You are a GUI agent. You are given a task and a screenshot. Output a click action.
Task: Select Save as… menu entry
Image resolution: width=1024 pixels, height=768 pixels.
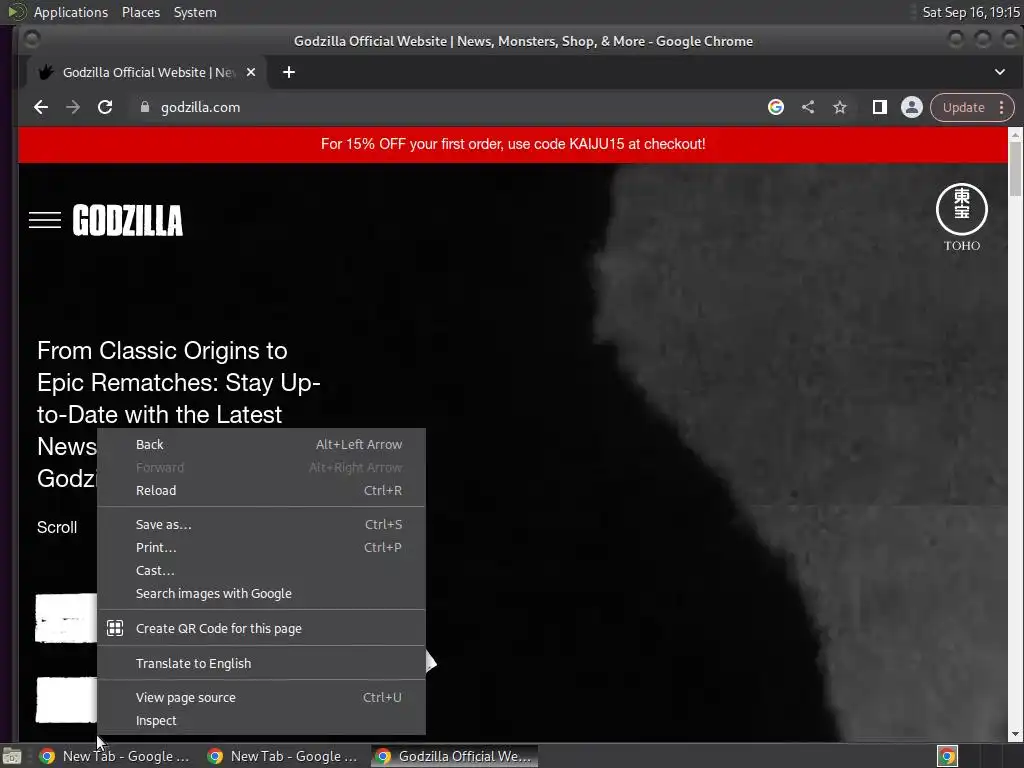[x=261, y=524]
